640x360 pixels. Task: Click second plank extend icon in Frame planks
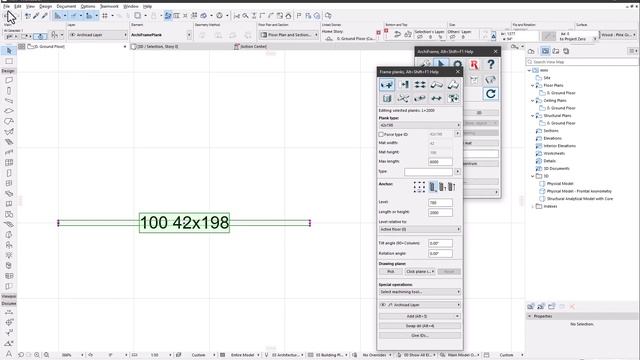tap(404, 84)
